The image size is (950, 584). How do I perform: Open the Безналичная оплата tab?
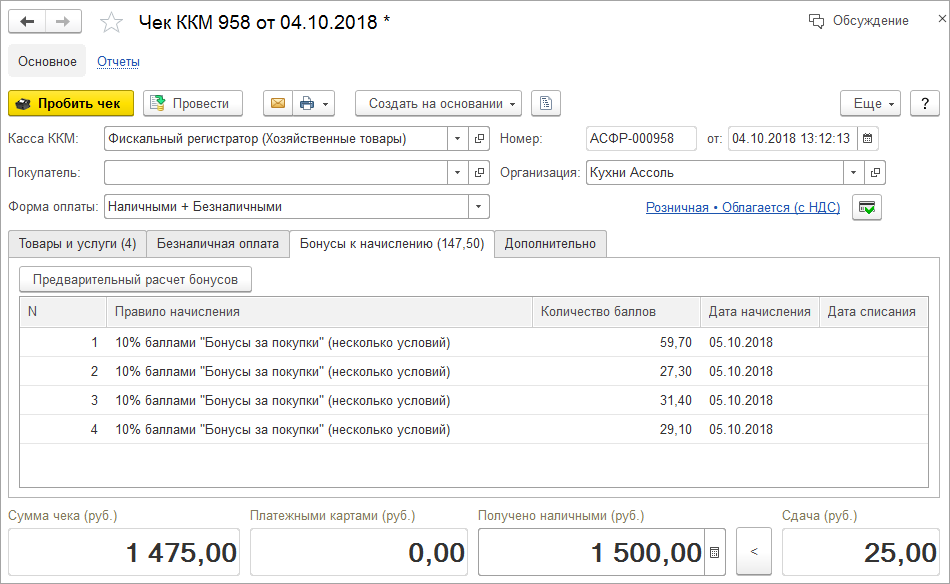[217, 244]
